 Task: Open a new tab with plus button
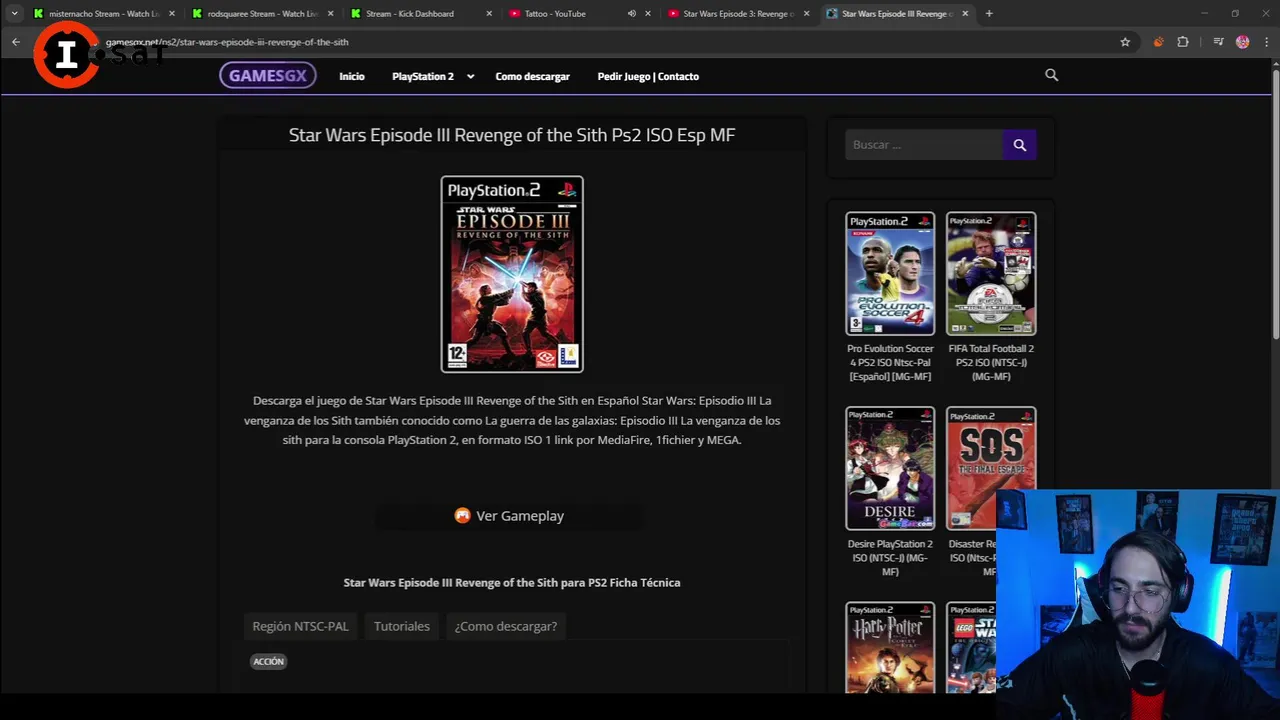pyautogui.click(x=989, y=13)
